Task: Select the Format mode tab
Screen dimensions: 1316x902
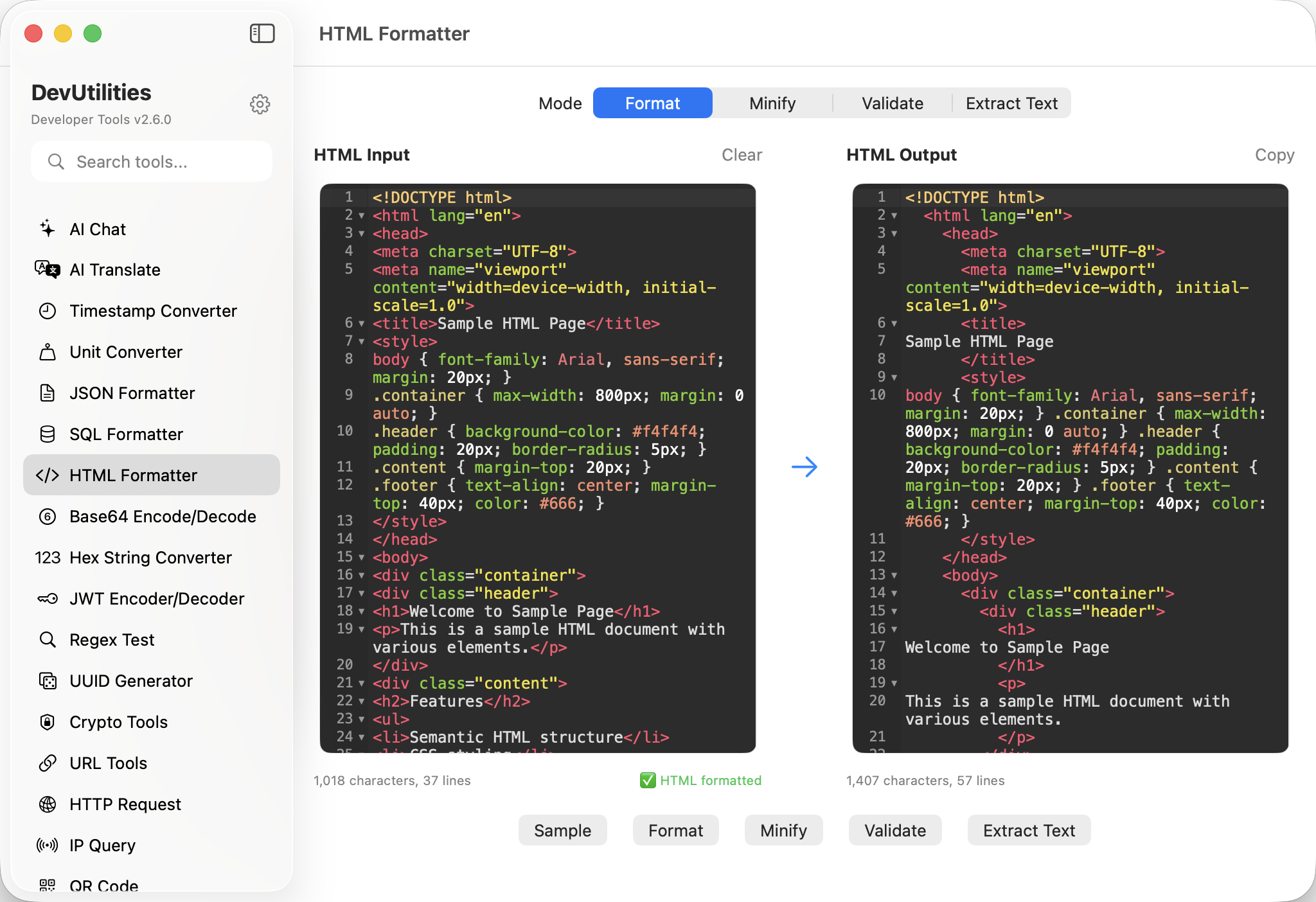Action: [x=652, y=103]
